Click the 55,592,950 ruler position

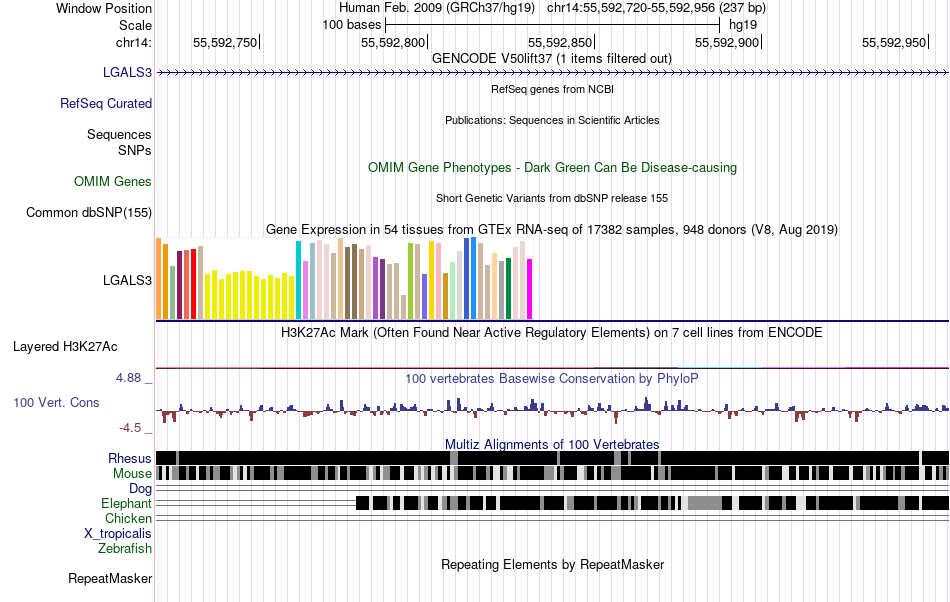(x=894, y=42)
